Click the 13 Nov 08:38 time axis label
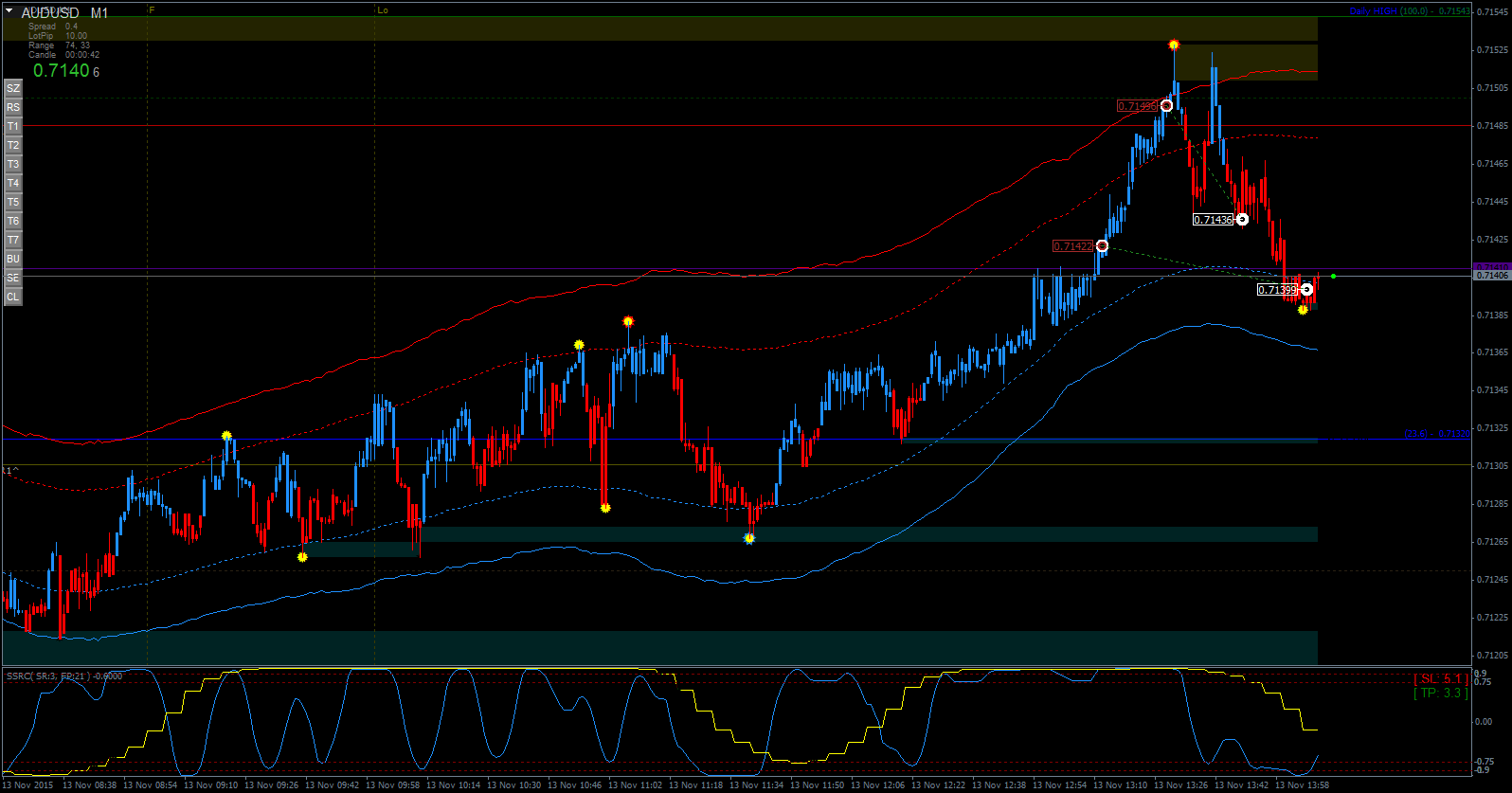The image size is (1512, 793). pyautogui.click(x=89, y=784)
